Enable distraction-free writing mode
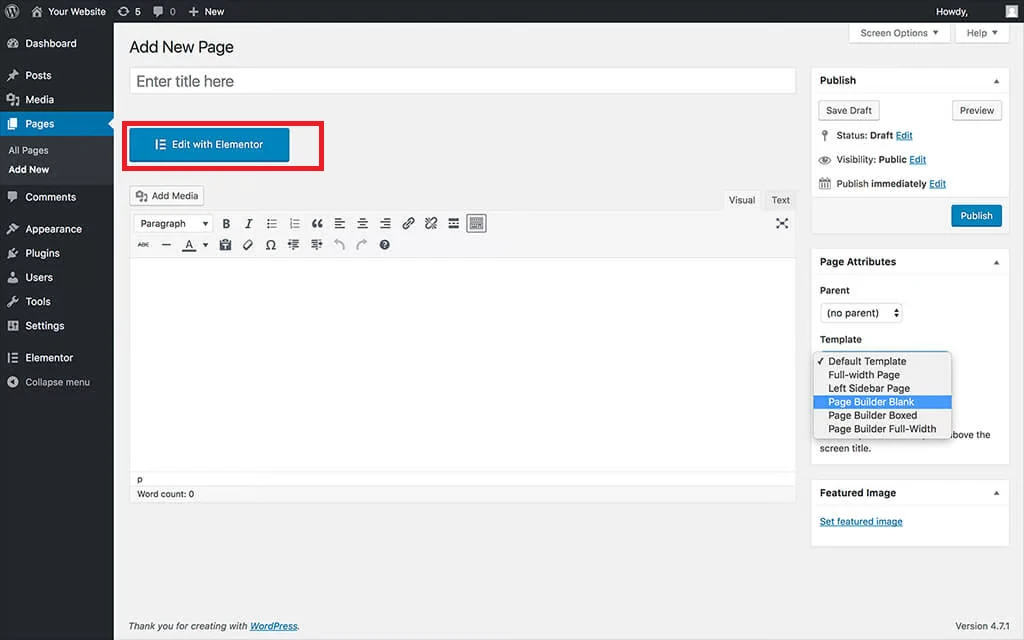Screen dimensions: 1024x640 [782, 224]
